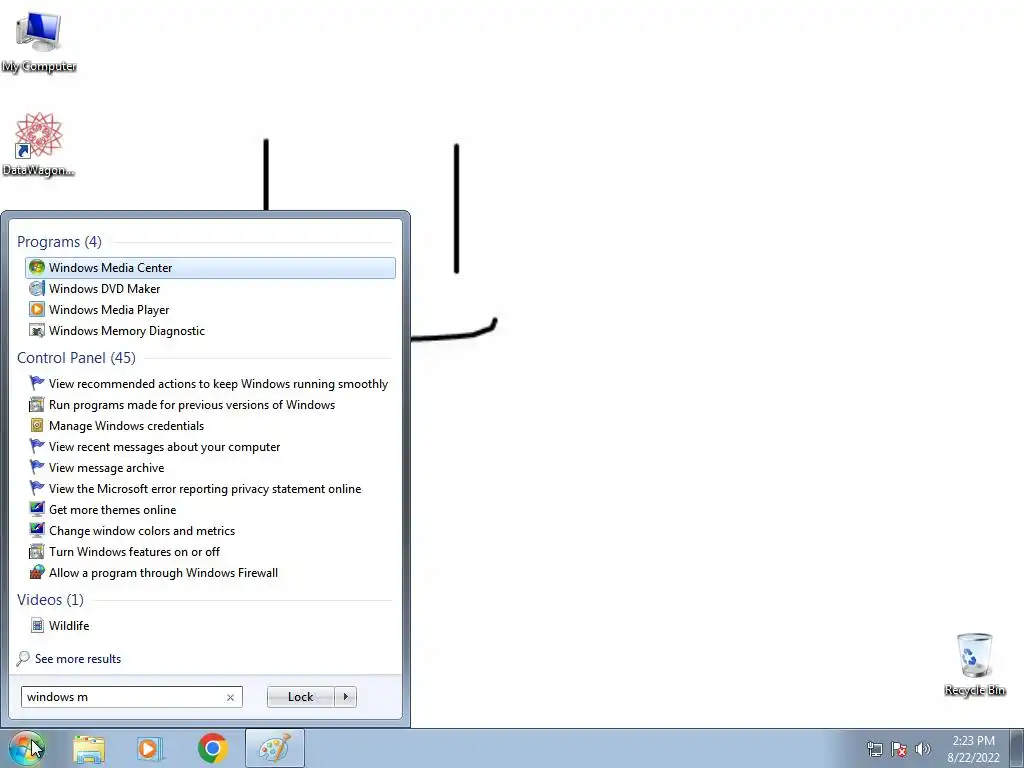The width and height of the screenshot is (1024, 768).
Task: Click icon beside Run programs made for previous versions
Action: point(37,404)
